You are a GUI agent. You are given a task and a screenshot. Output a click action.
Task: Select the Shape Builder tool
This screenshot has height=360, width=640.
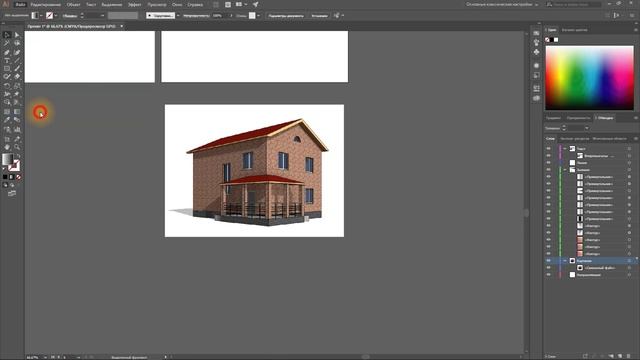pyautogui.click(x=7, y=102)
